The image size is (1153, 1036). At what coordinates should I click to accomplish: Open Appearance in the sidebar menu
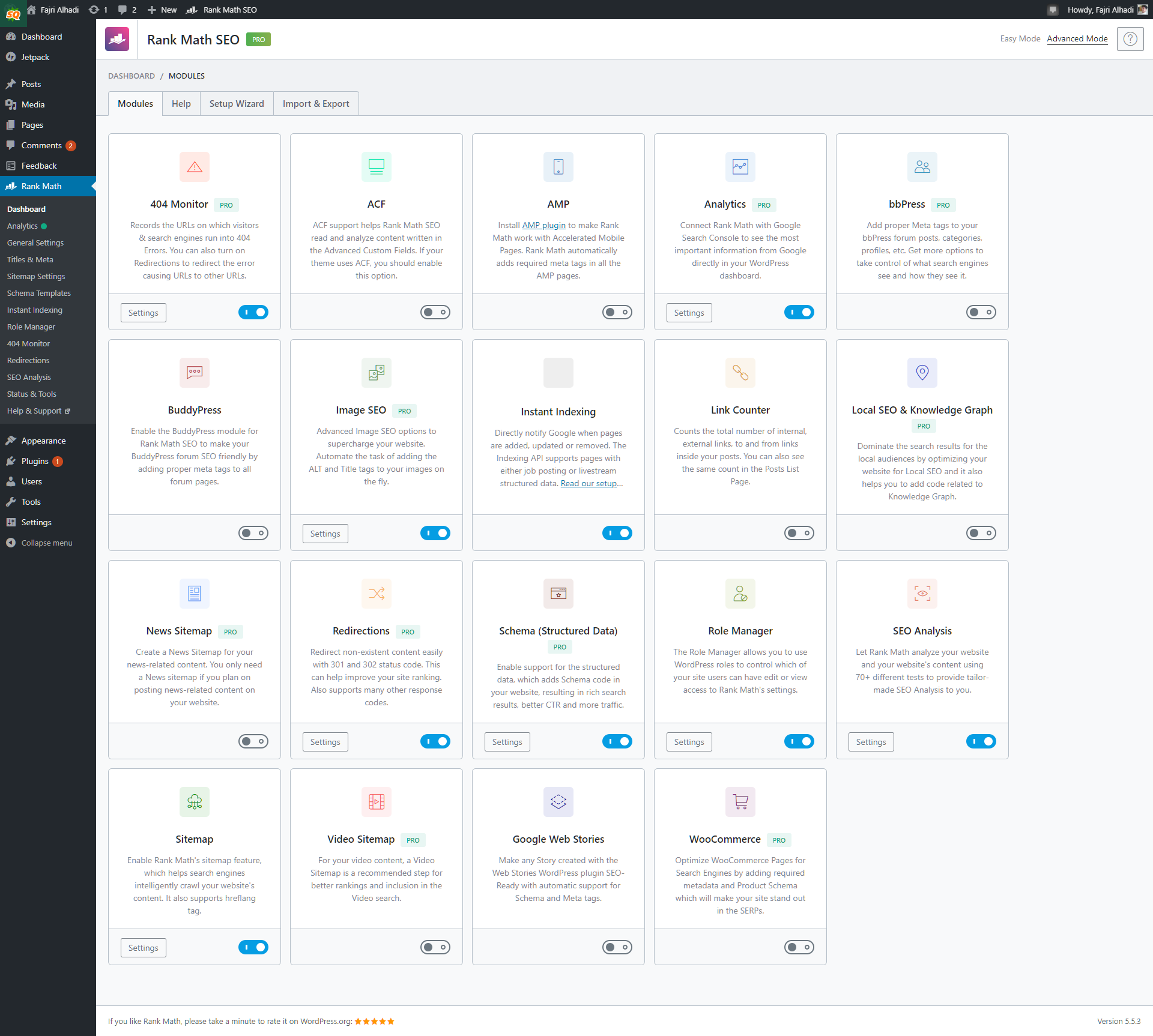[43, 441]
